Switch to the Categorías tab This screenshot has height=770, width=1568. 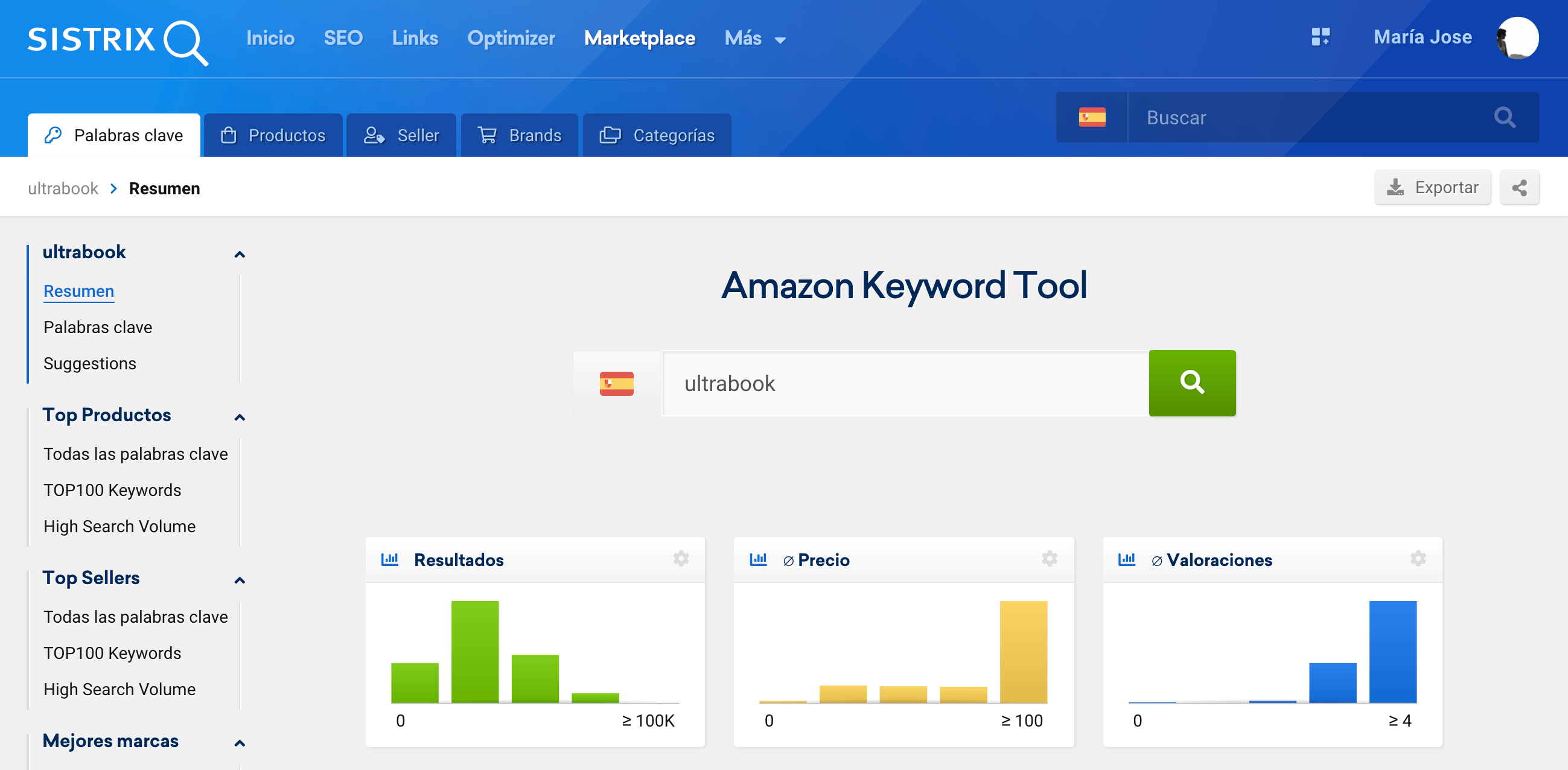pyautogui.click(x=657, y=135)
